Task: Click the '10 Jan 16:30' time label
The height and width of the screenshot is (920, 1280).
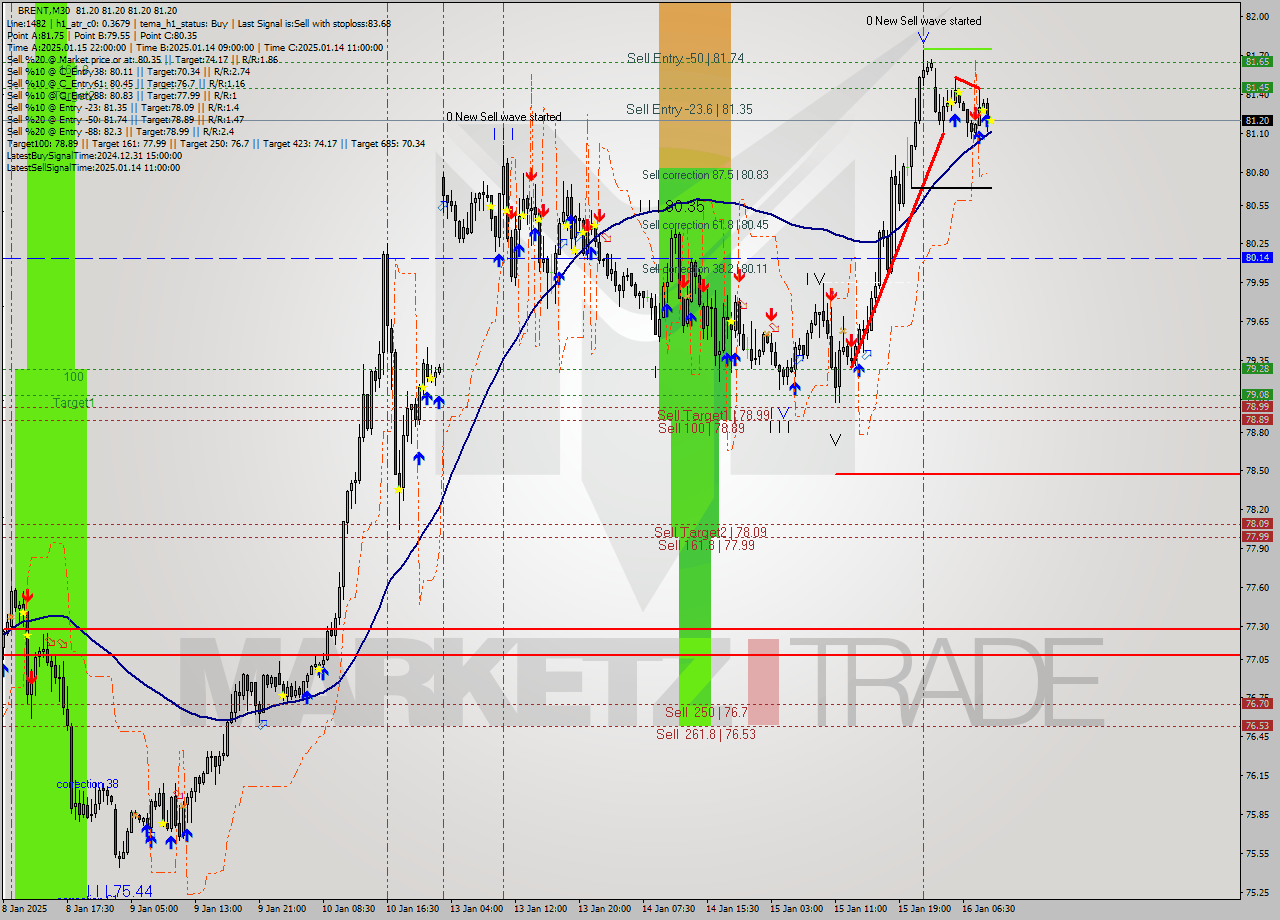Action: (x=412, y=909)
